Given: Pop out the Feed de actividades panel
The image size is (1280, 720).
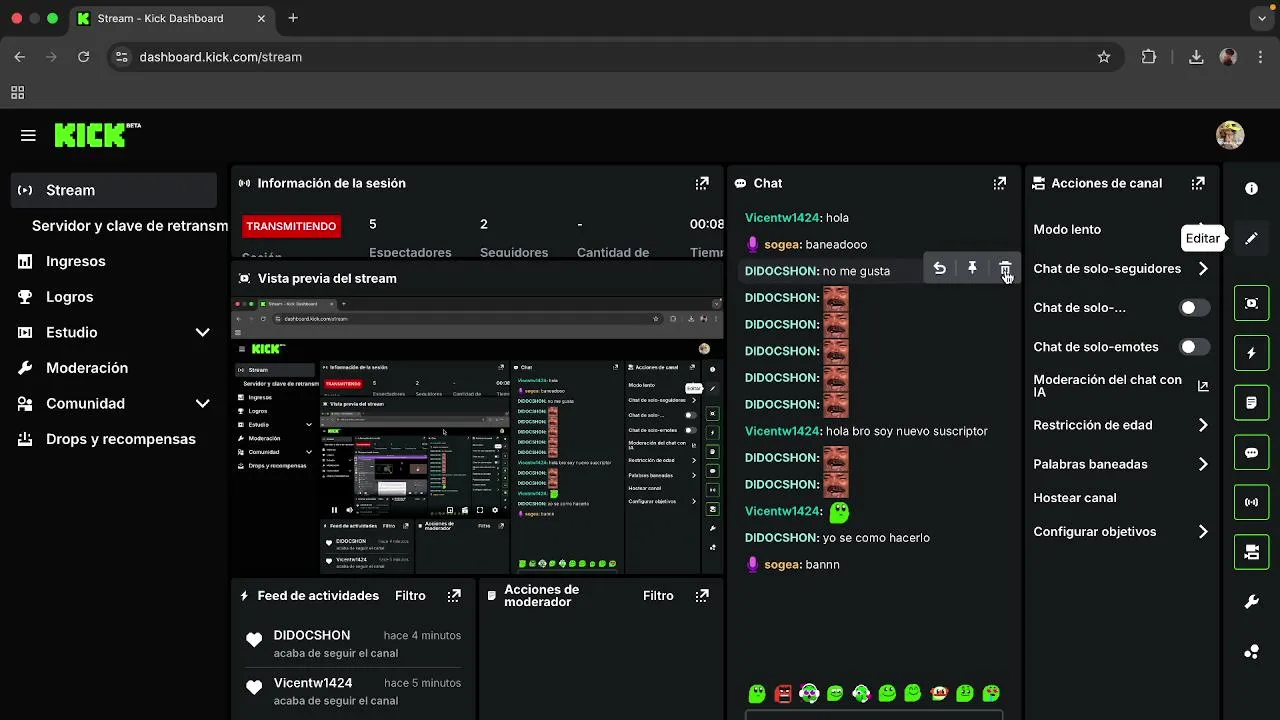Looking at the screenshot, I should tap(454, 595).
